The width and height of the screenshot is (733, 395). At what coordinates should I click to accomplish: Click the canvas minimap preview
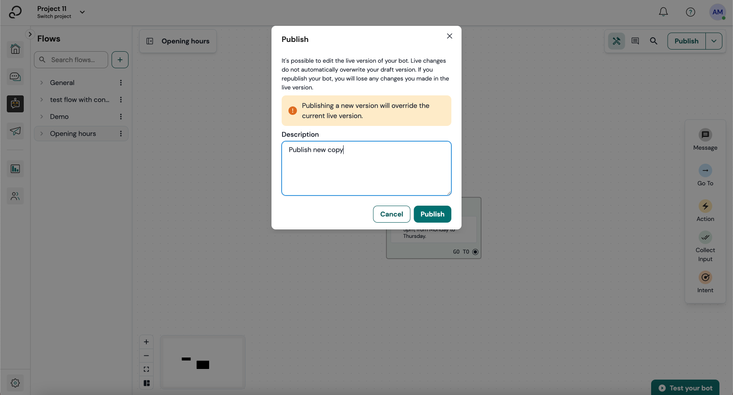pos(202,362)
